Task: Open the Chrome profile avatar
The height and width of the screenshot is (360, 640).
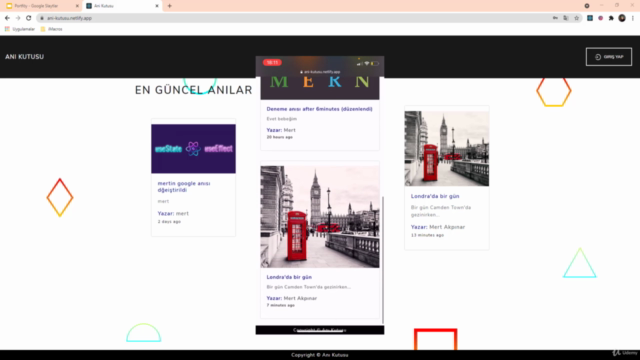Action: coord(622,18)
